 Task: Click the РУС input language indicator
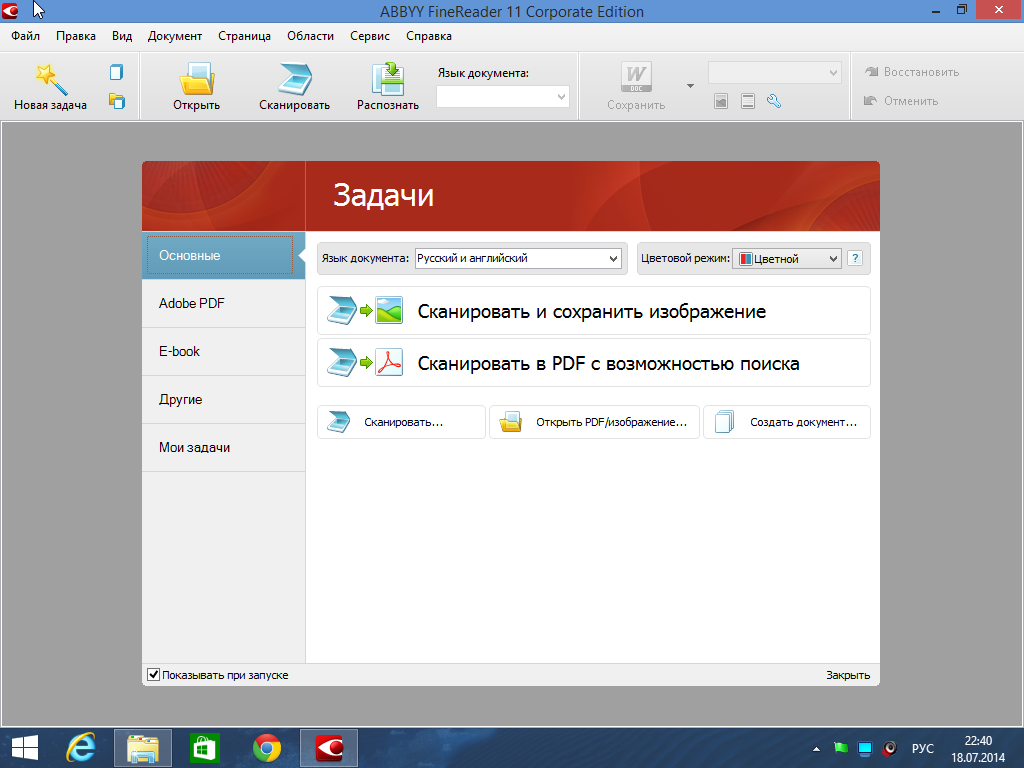click(x=923, y=748)
